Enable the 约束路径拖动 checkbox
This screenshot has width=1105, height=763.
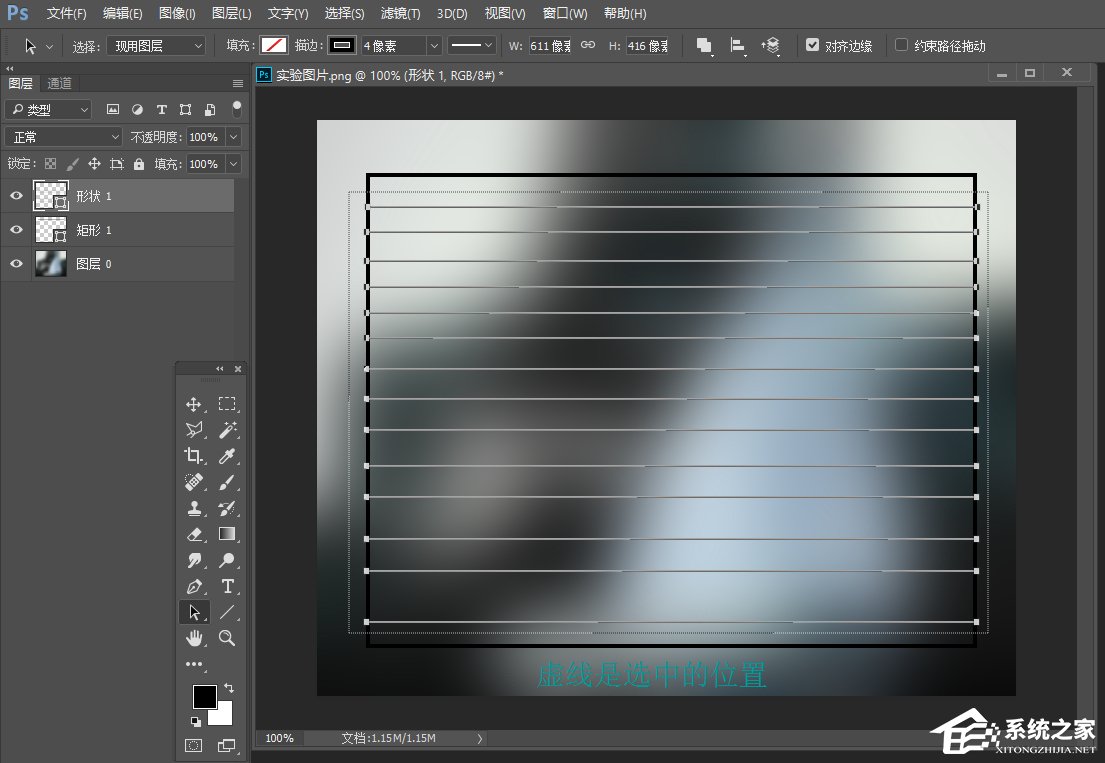point(901,45)
